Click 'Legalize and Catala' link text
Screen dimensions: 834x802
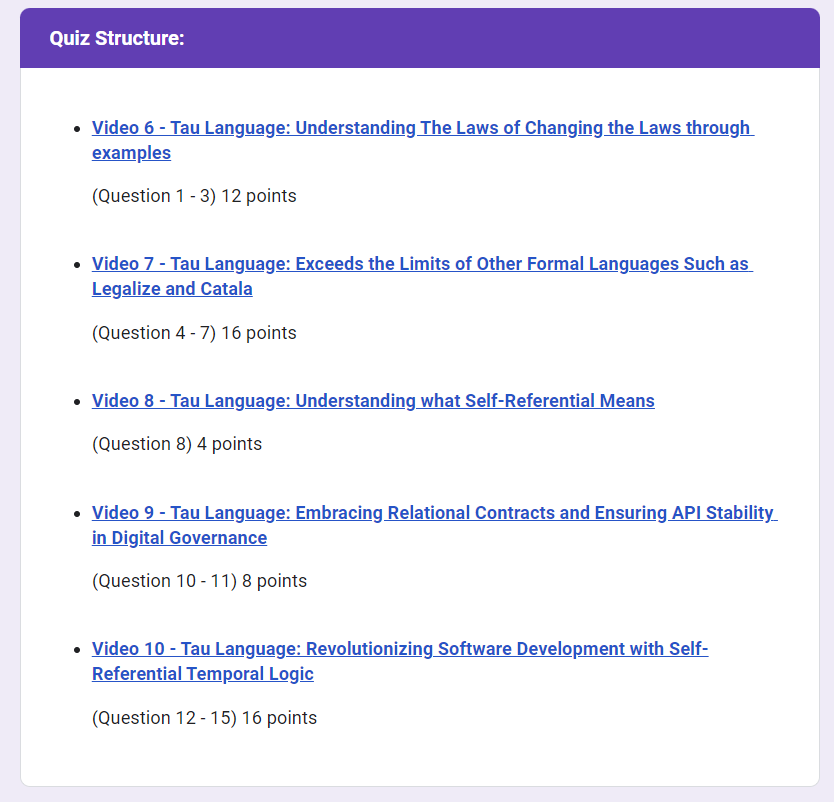tap(172, 289)
